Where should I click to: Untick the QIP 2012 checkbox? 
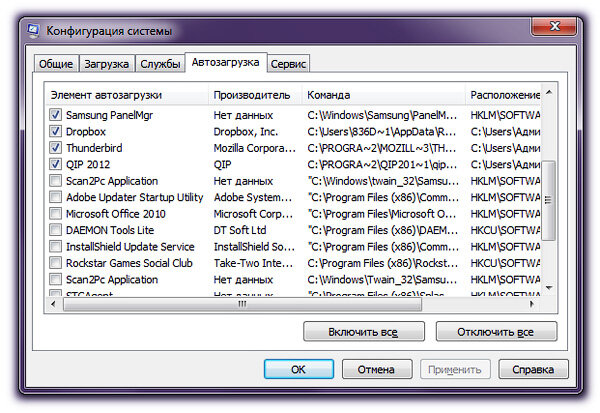pyautogui.click(x=55, y=164)
